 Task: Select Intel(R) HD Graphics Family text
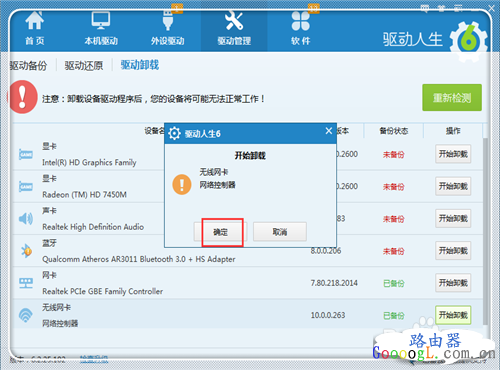(89, 162)
